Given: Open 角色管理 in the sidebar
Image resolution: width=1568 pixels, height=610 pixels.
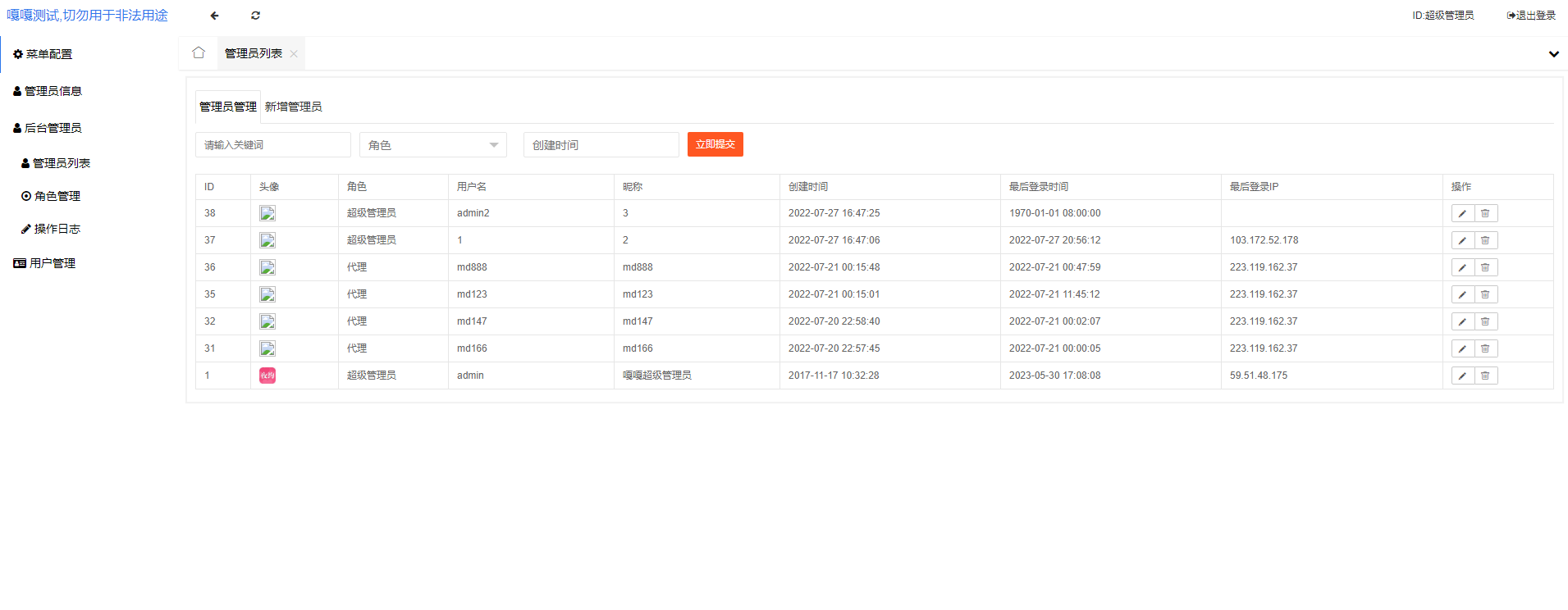Looking at the screenshot, I should (57, 197).
